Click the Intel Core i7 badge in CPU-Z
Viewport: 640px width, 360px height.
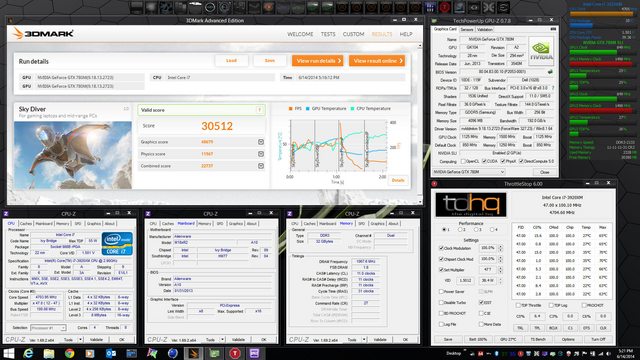point(117,244)
